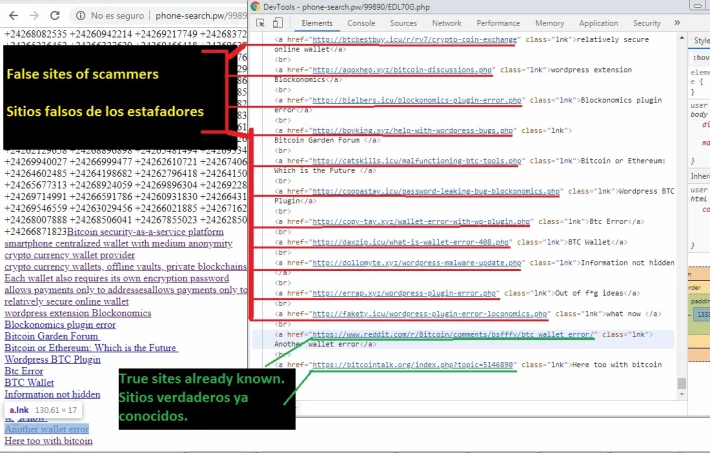This screenshot has width=710, height=453.
Task: Click errap.xyz wordpress-plugin-error href
Action: 404,293
